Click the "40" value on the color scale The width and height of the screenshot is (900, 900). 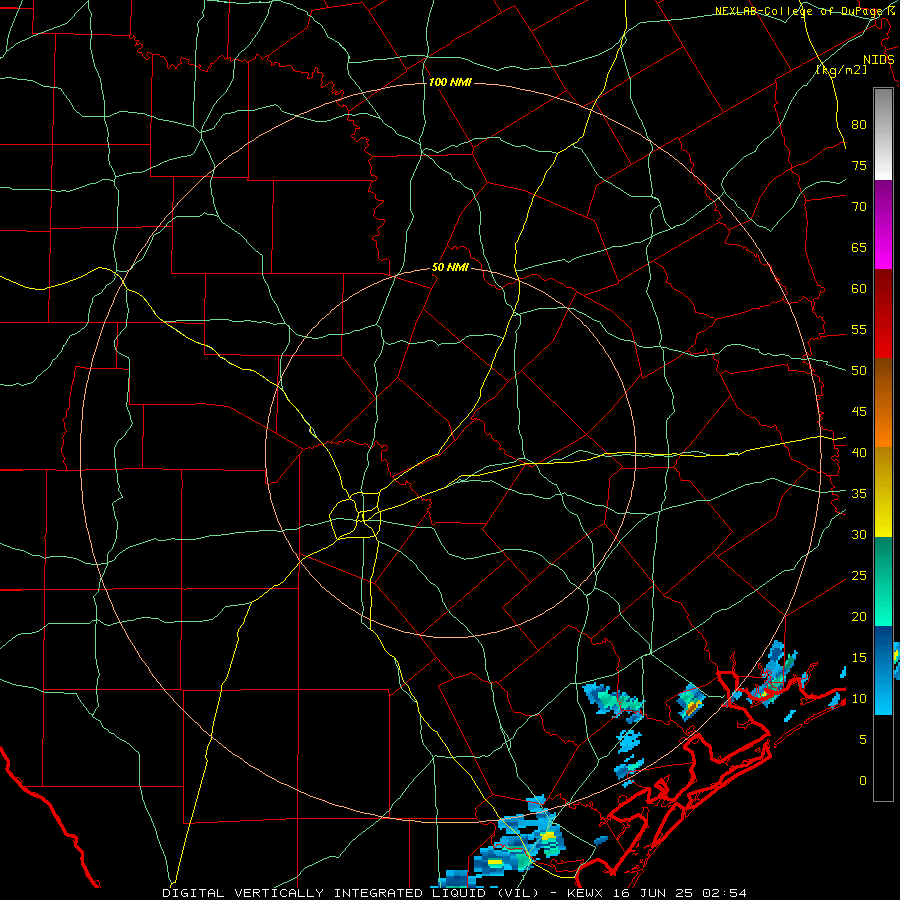pyautogui.click(x=859, y=453)
